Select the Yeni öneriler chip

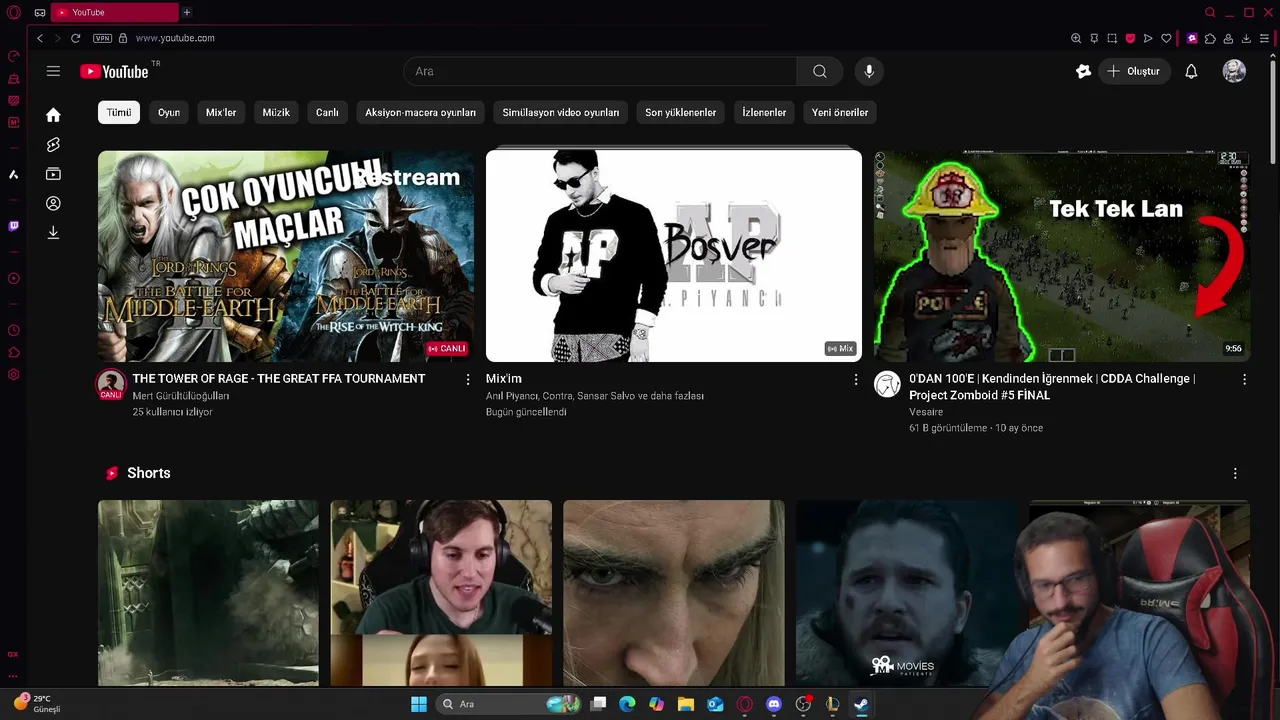(x=840, y=112)
